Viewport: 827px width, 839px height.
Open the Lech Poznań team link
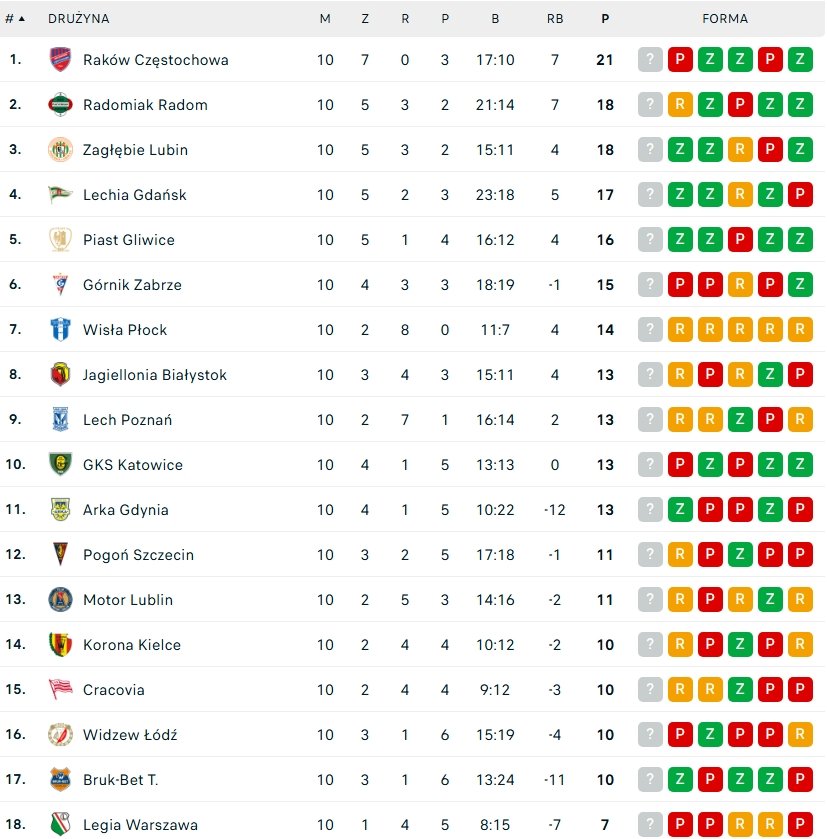(x=127, y=420)
